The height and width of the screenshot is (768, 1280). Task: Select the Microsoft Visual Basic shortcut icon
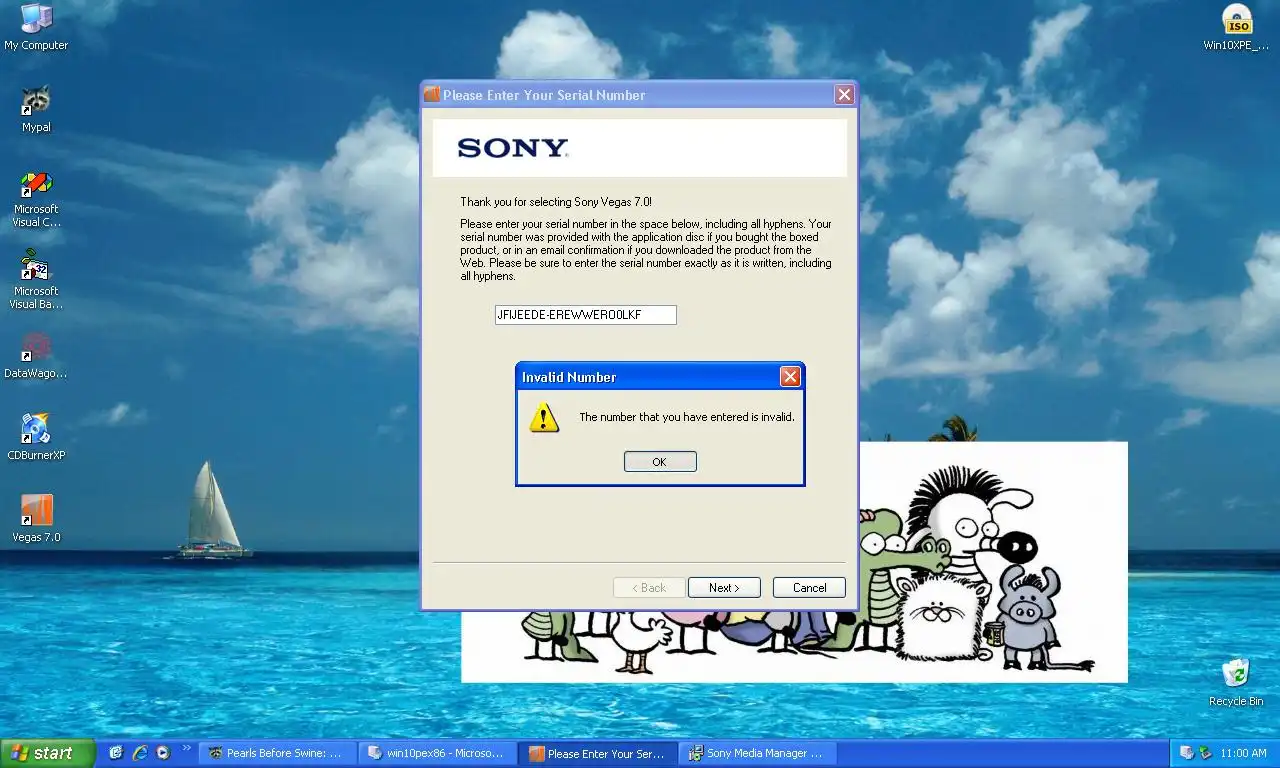pos(36,281)
